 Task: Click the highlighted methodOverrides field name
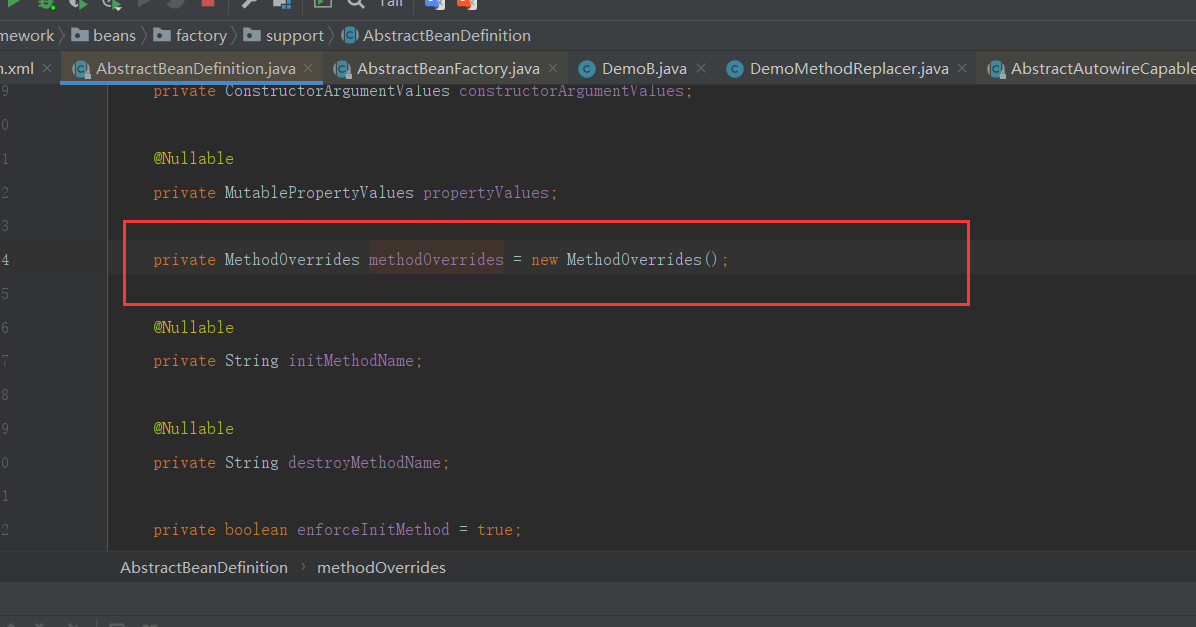click(x=436, y=259)
